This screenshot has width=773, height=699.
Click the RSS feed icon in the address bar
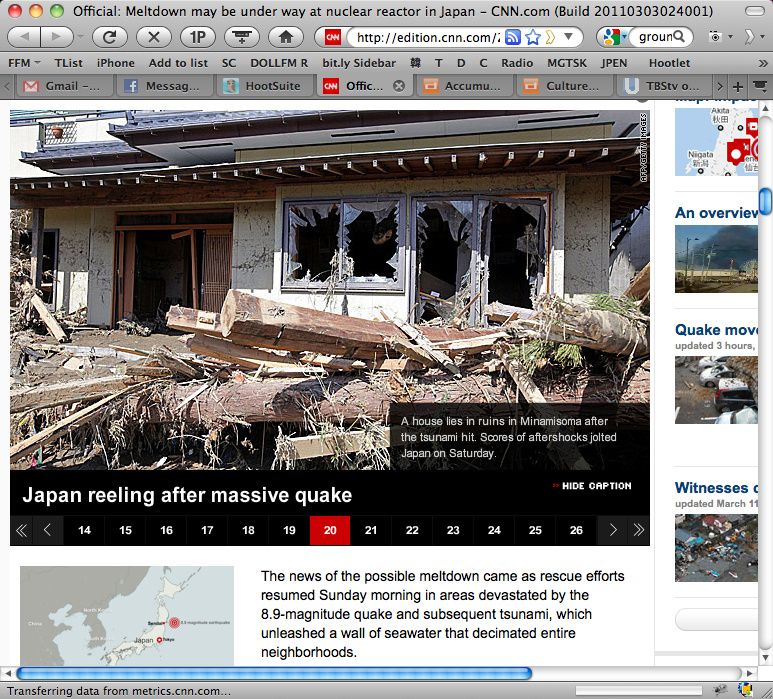513,38
